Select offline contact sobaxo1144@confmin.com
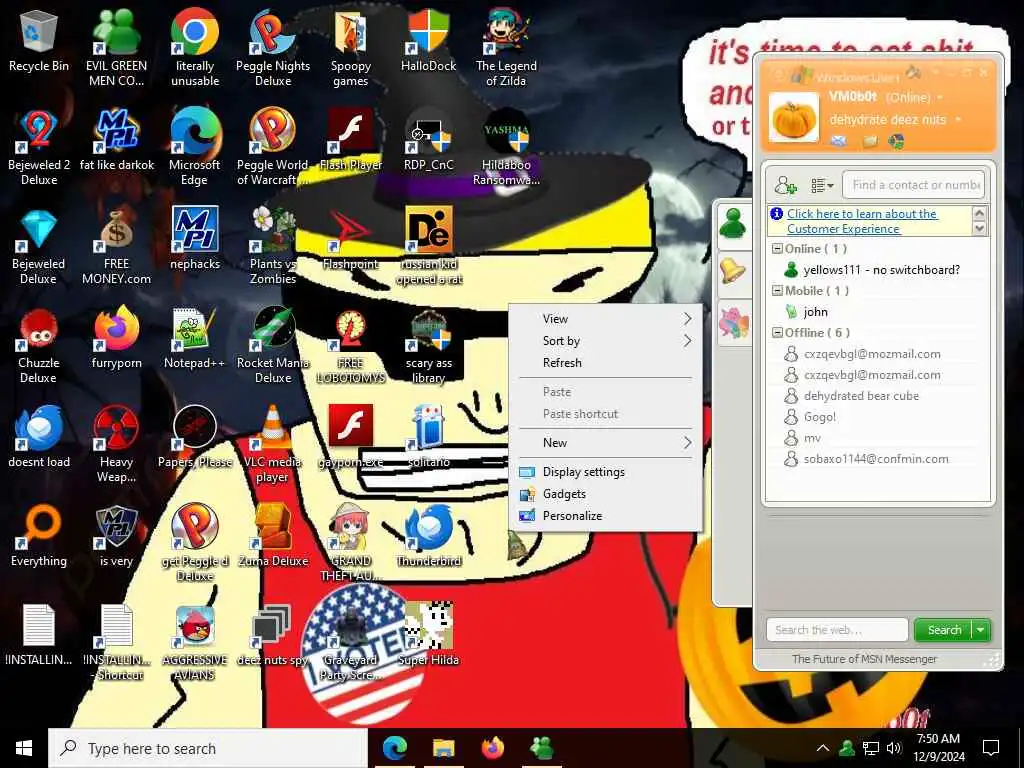The height and width of the screenshot is (768, 1024). pyautogui.click(x=877, y=458)
